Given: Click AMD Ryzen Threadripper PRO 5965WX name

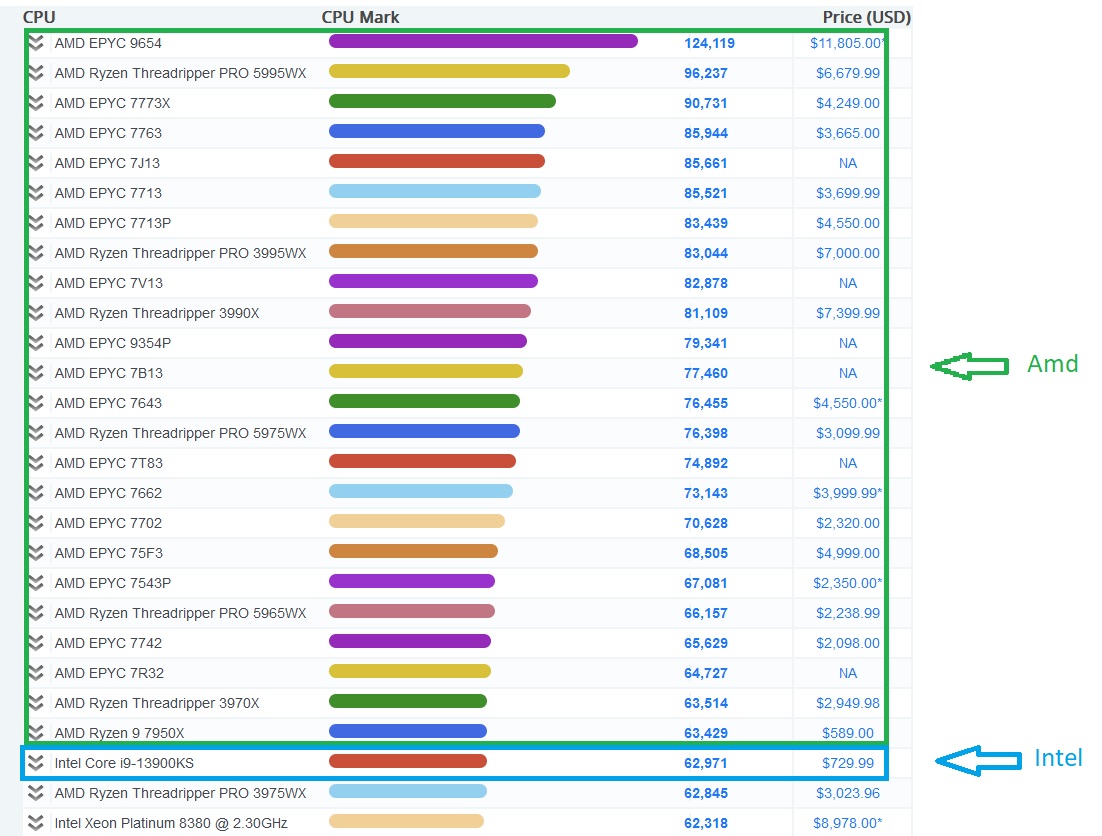Looking at the screenshot, I should pos(181,613).
